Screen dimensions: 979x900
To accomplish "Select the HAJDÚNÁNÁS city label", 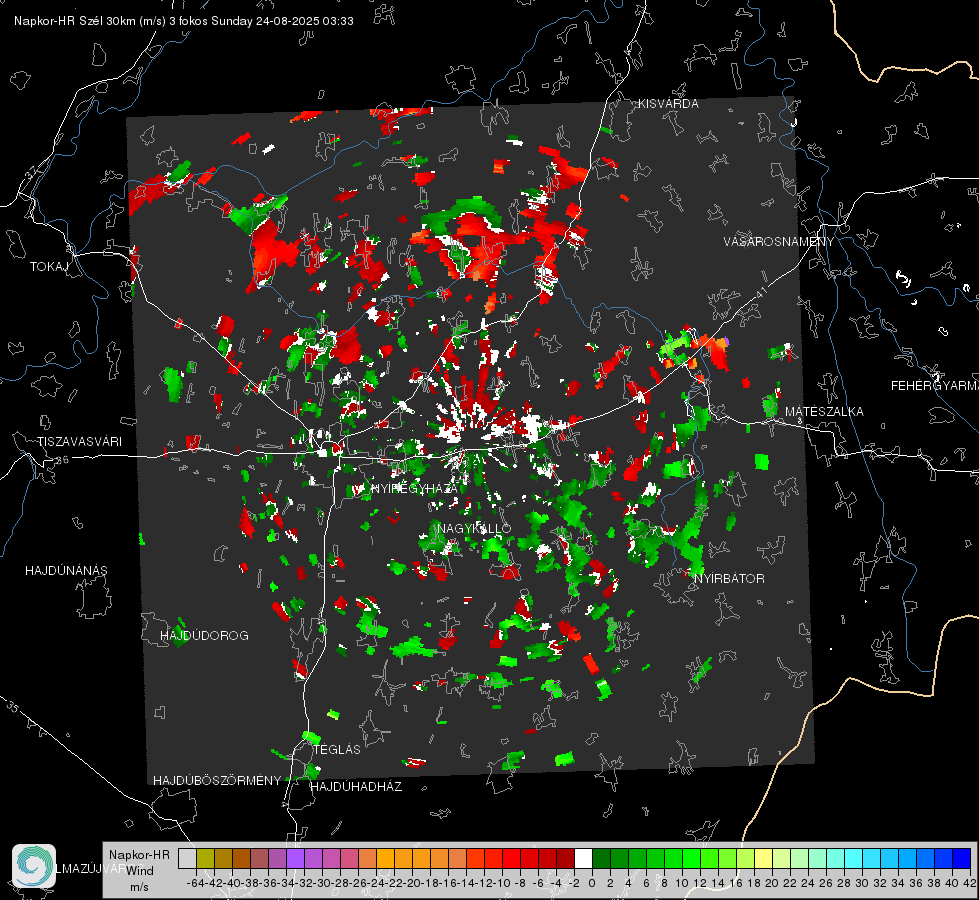I will coord(66,571).
